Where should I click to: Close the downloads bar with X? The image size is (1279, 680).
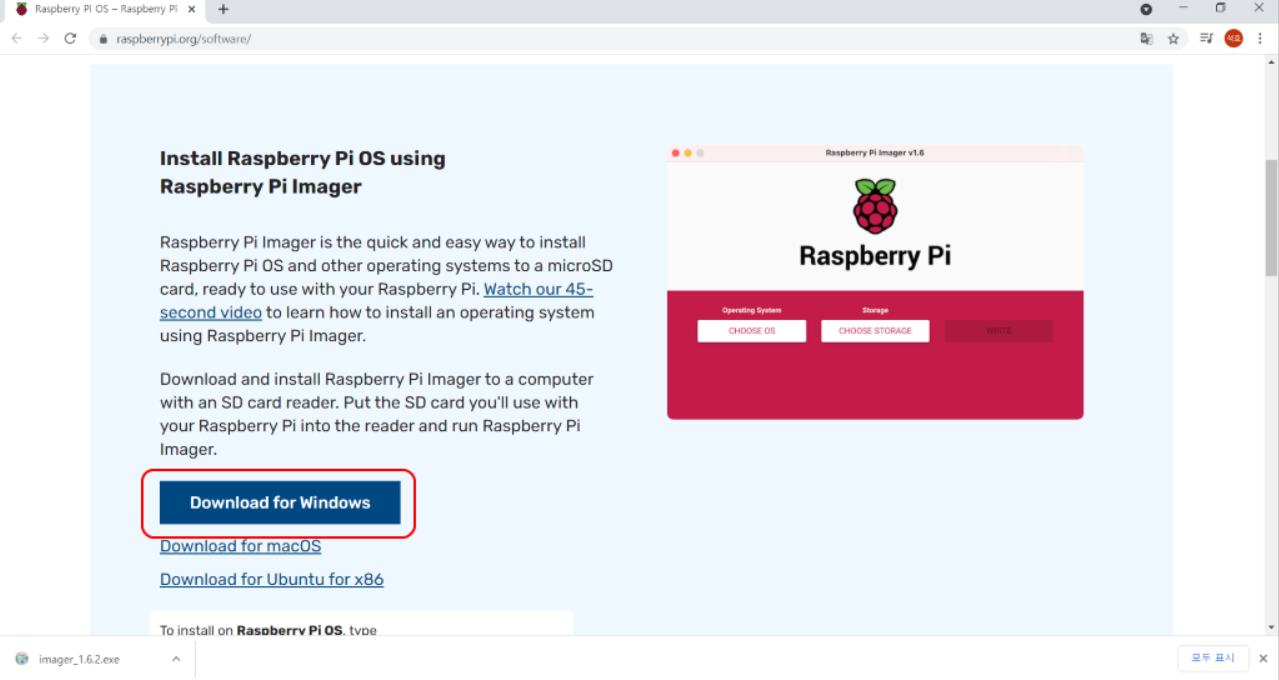pos(1264,658)
